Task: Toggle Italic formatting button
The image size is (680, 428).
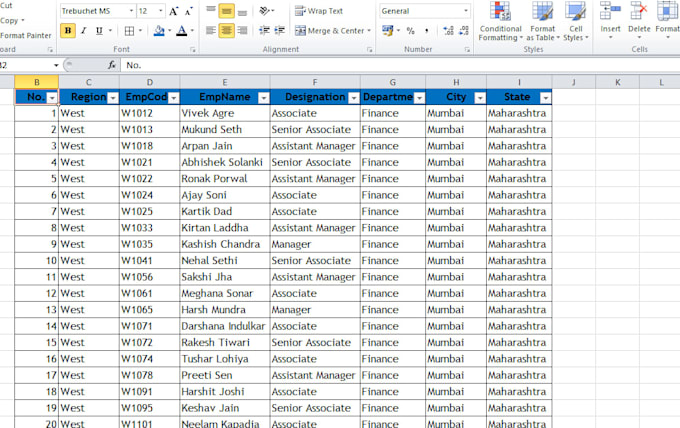Action: click(84, 30)
